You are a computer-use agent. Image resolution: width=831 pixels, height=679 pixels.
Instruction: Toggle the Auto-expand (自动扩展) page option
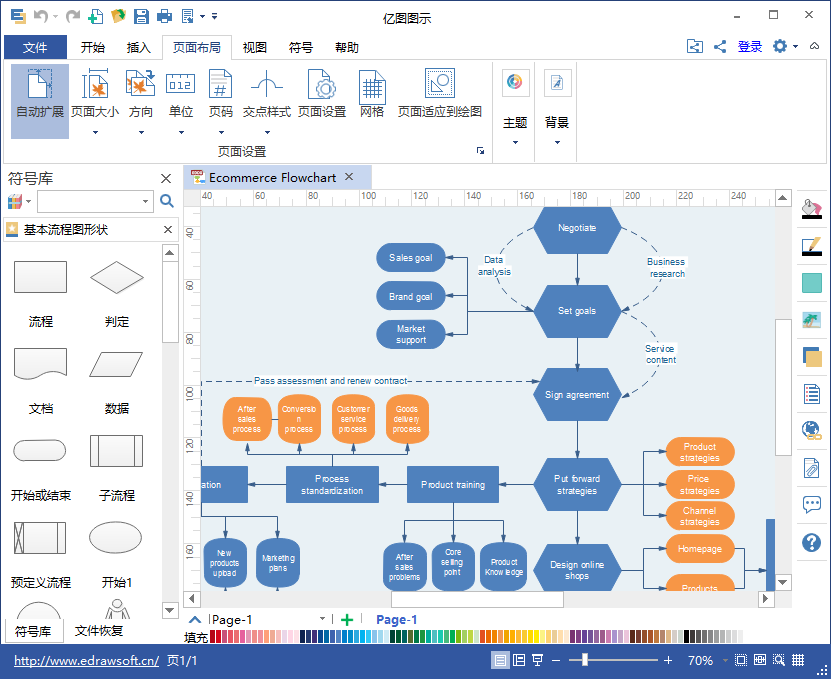[40, 101]
